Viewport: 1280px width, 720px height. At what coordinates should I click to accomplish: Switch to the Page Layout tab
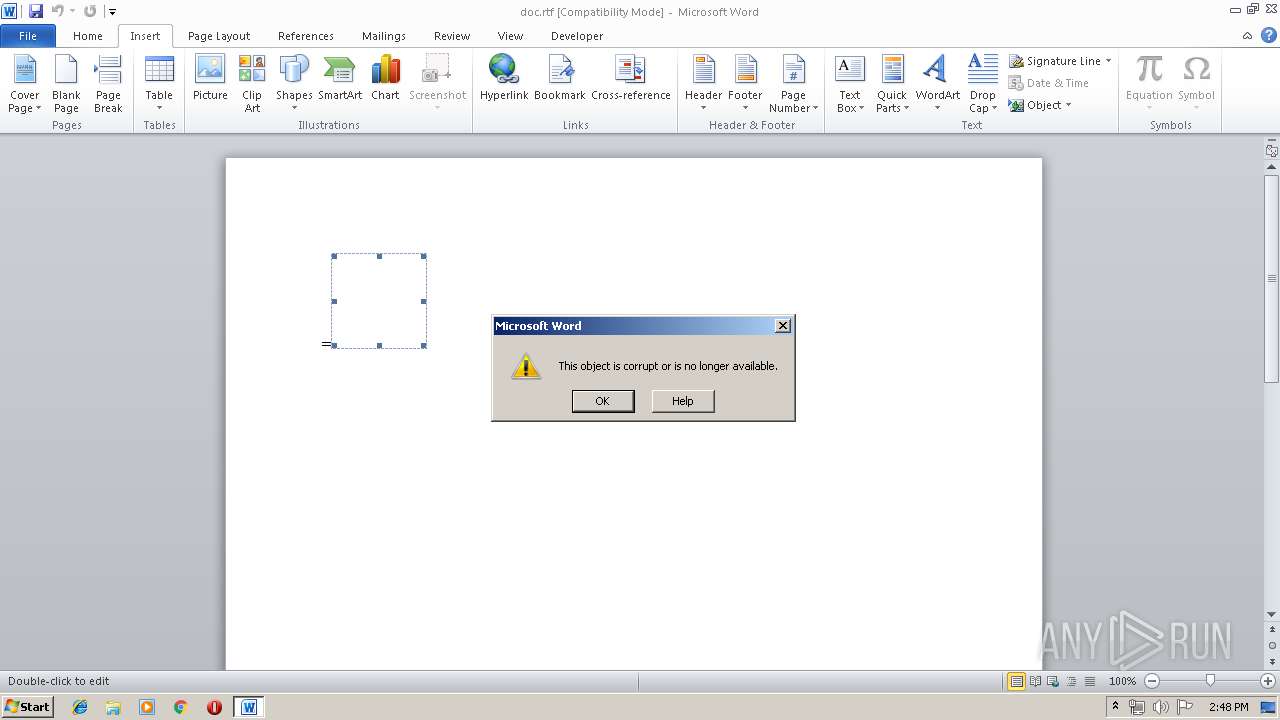tap(219, 36)
